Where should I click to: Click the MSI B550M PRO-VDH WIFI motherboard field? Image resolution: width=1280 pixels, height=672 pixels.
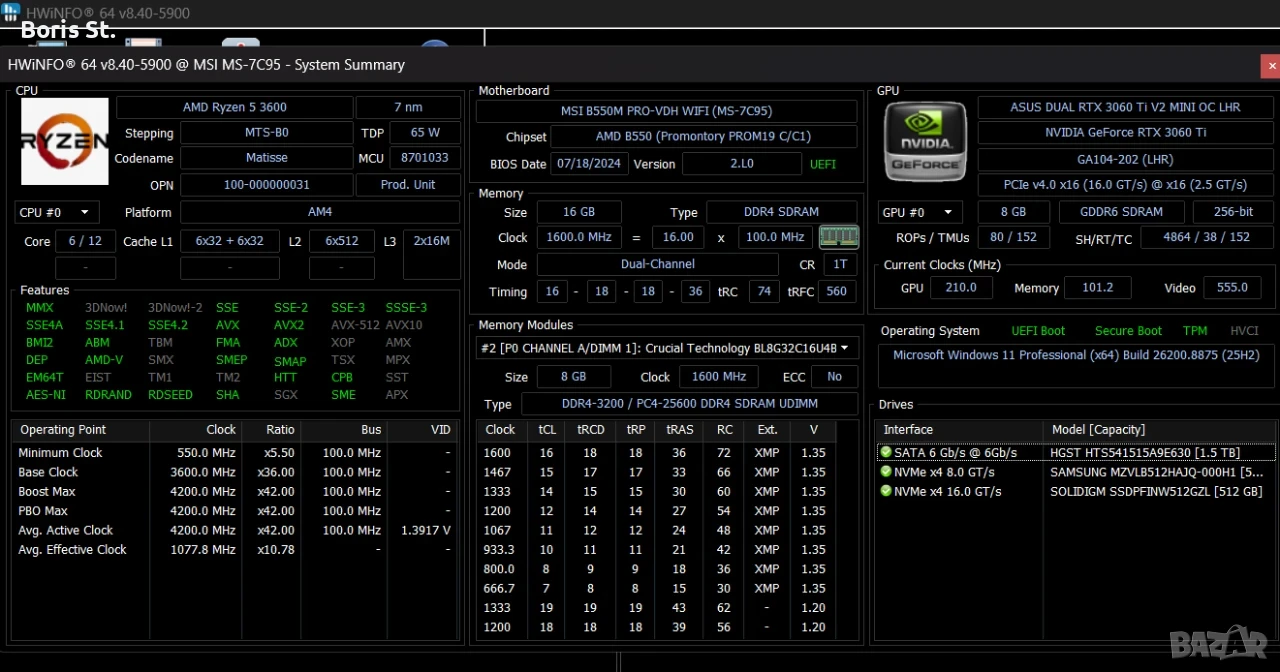pyautogui.click(x=667, y=111)
